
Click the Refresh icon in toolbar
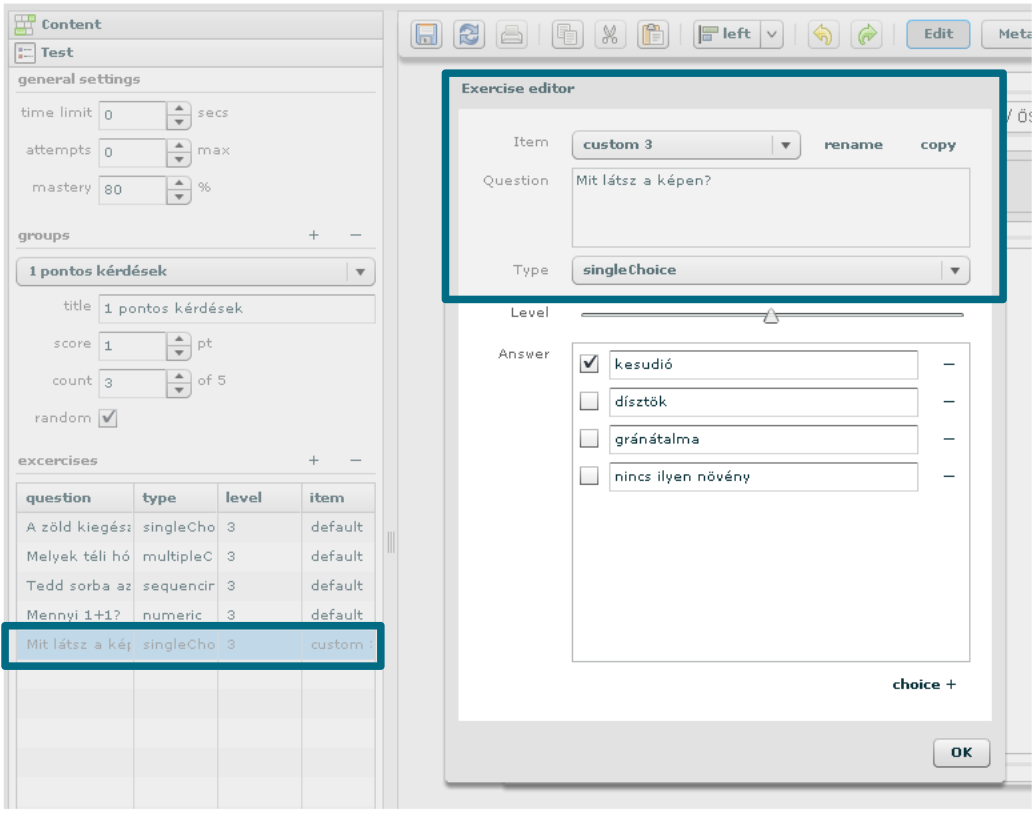469,35
